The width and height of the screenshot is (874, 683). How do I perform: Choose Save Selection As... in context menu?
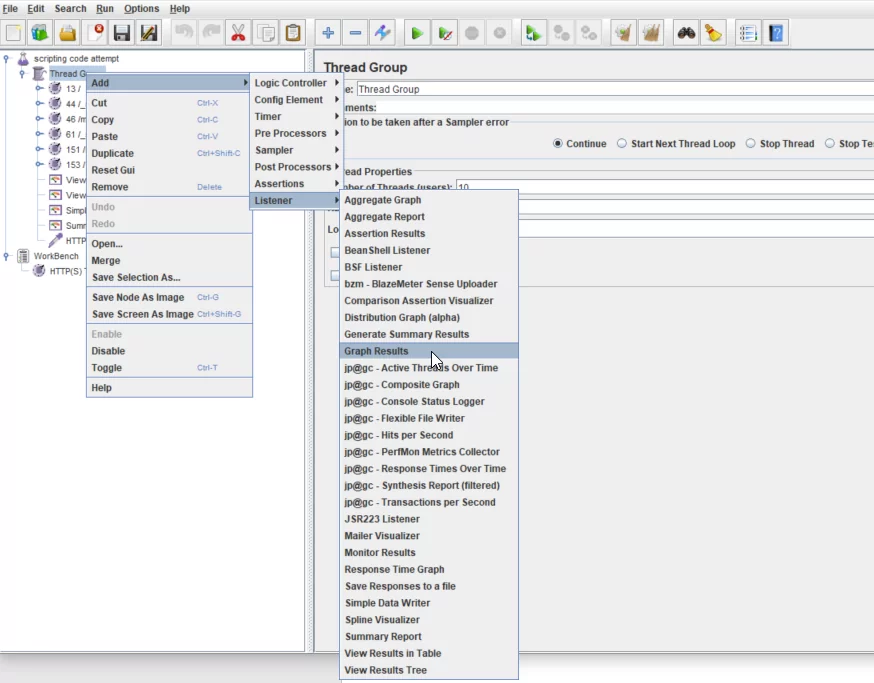(169, 277)
